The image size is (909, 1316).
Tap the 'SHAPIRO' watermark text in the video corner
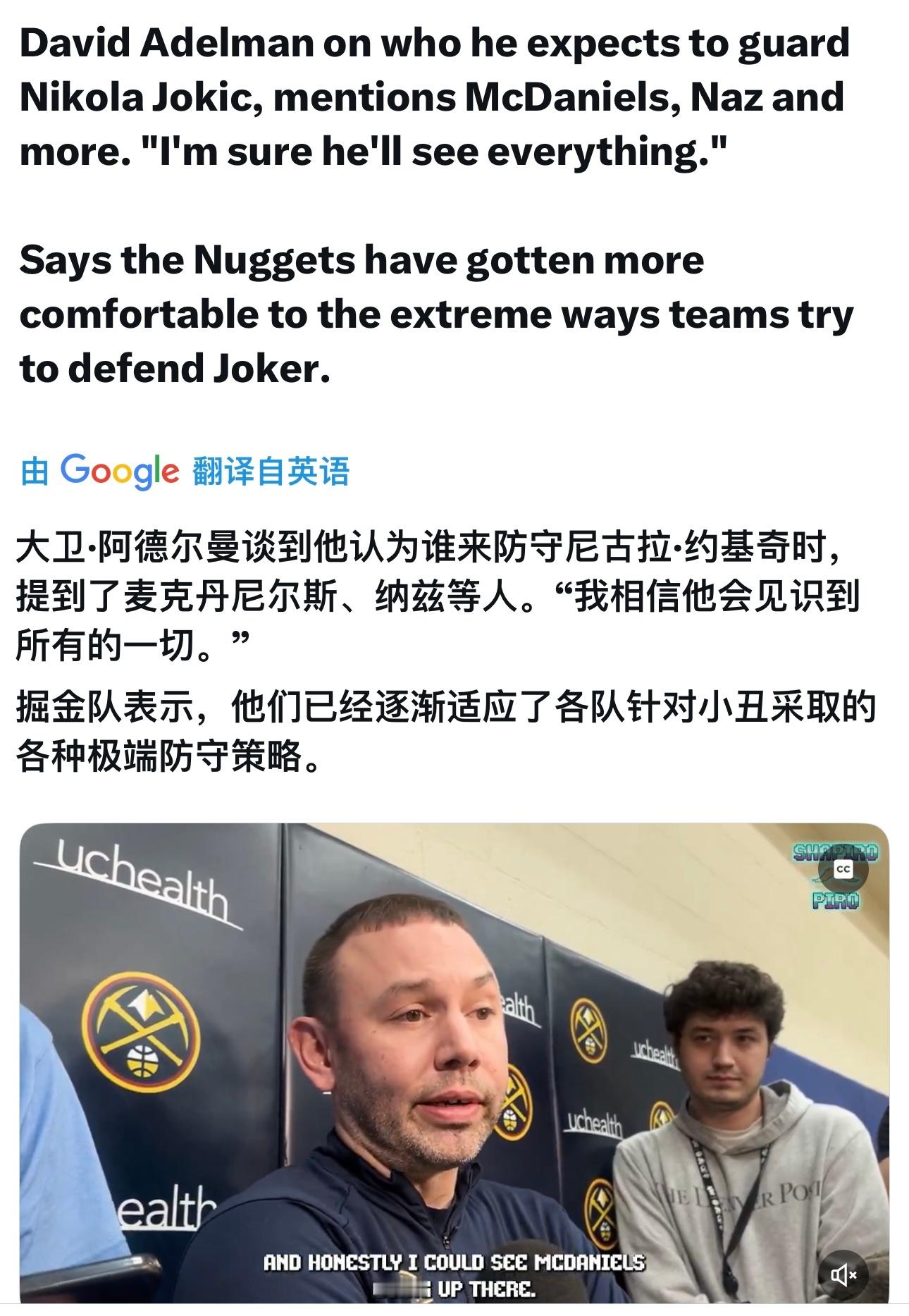pyautogui.click(x=836, y=853)
